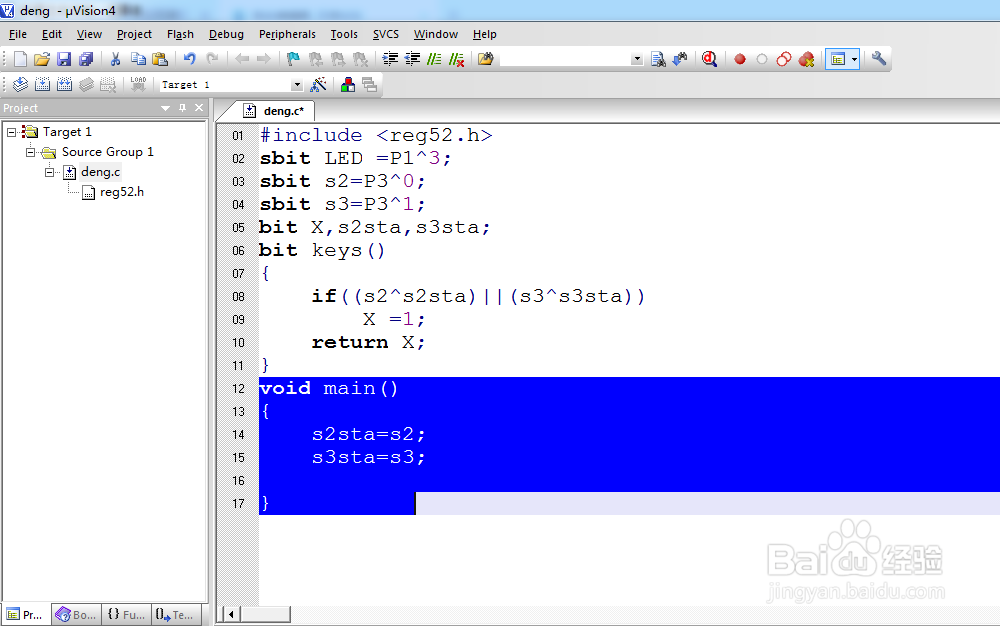
Task: Open the View menu
Action: tap(89, 34)
